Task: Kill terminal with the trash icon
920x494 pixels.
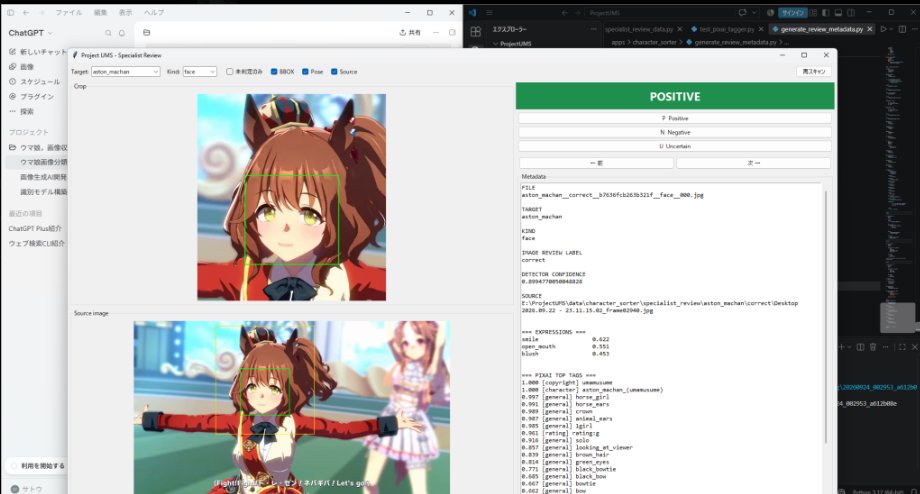Action: 873,347
